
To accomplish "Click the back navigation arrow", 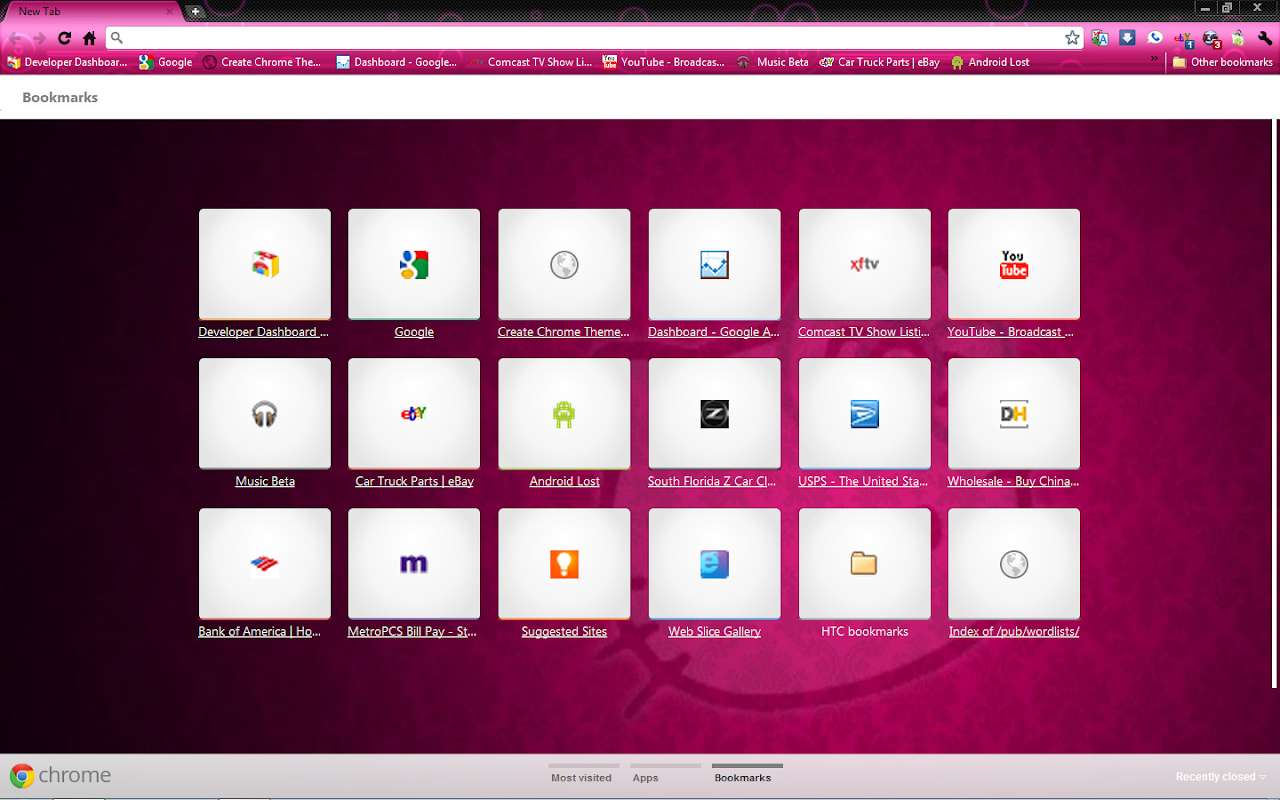I will [x=15, y=38].
